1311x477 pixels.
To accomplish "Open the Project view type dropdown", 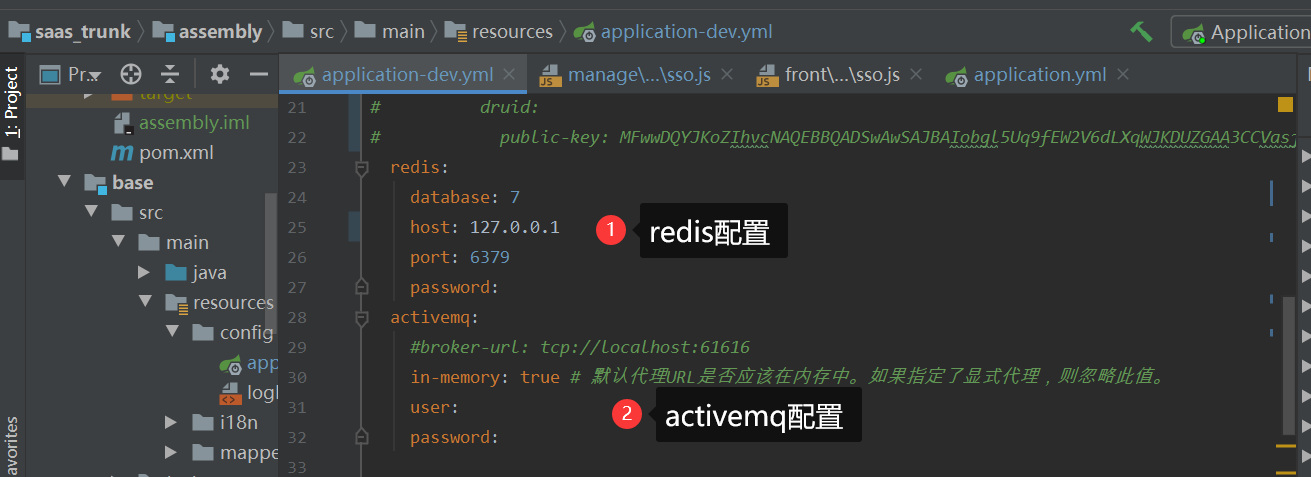I will [x=70, y=74].
